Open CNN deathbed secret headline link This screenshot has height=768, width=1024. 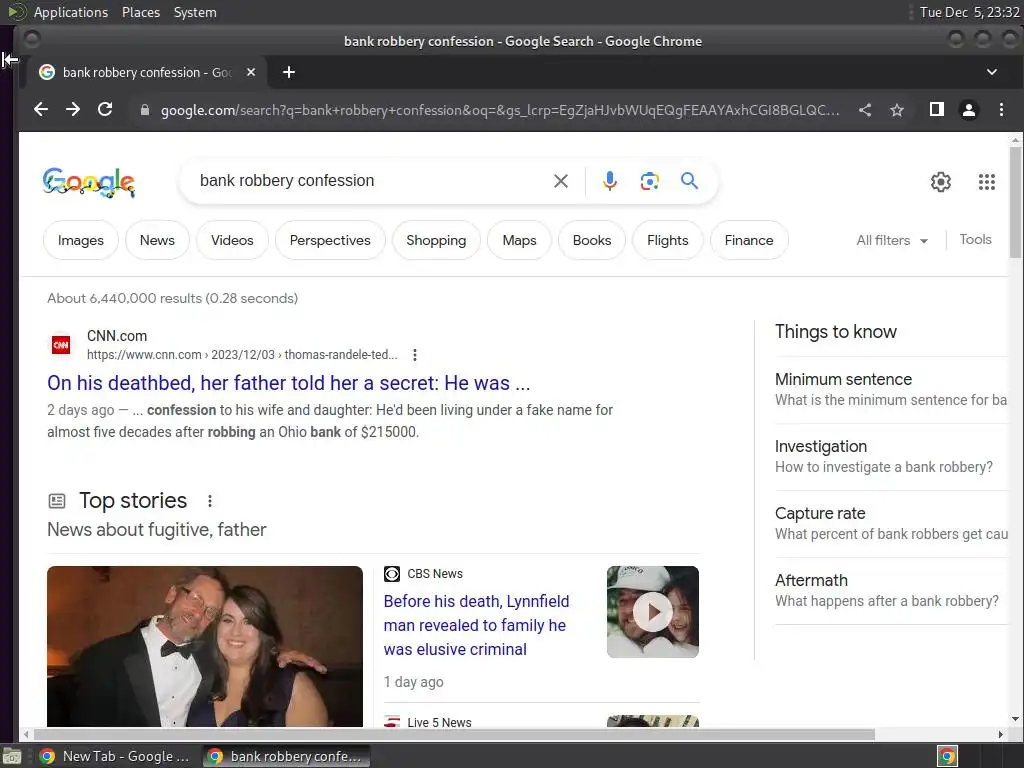click(x=289, y=383)
